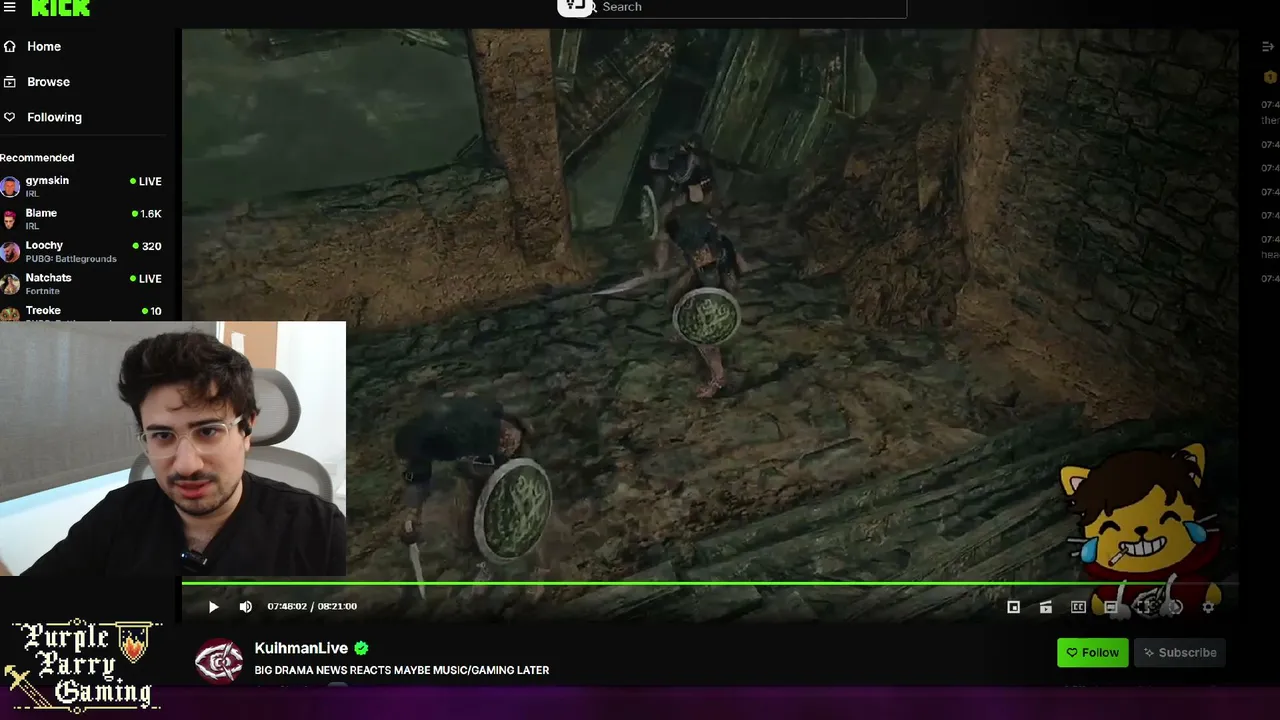Click Blame's avatar thumbnail
Viewport: 1280px width, 720px height.
click(x=10, y=219)
